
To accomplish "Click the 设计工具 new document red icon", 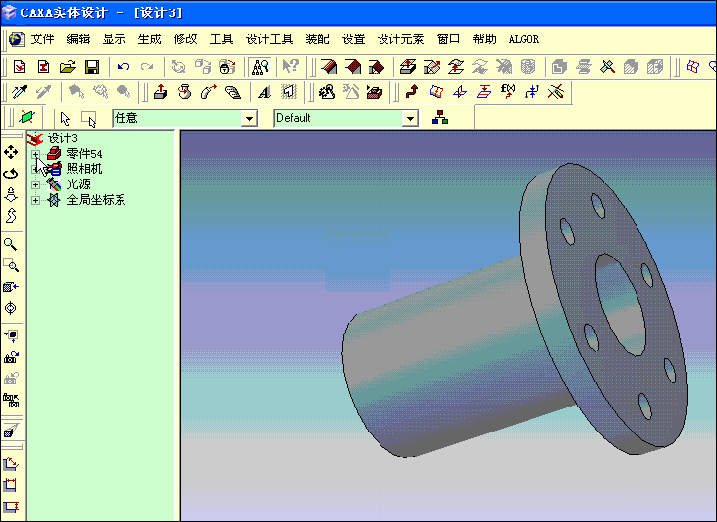I will click(20, 67).
